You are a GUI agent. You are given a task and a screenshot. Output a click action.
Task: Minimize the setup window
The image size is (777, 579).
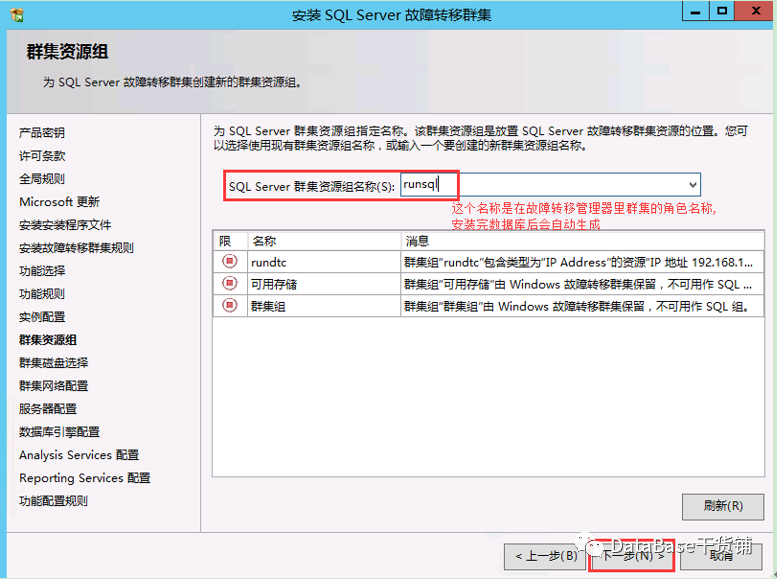pyautogui.click(x=696, y=12)
